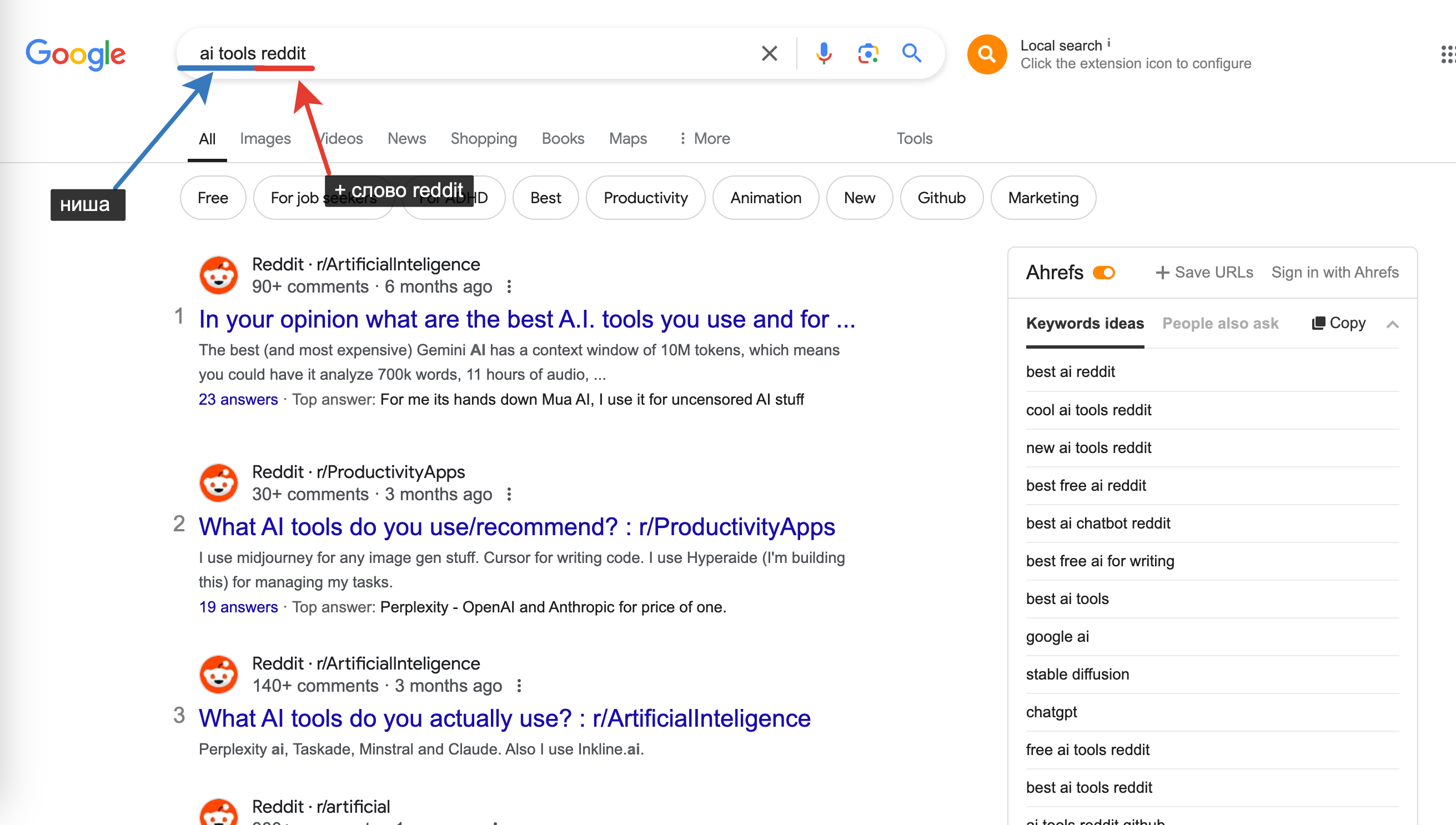
Task: Click the orange Local search extension icon
Action: 986,54
